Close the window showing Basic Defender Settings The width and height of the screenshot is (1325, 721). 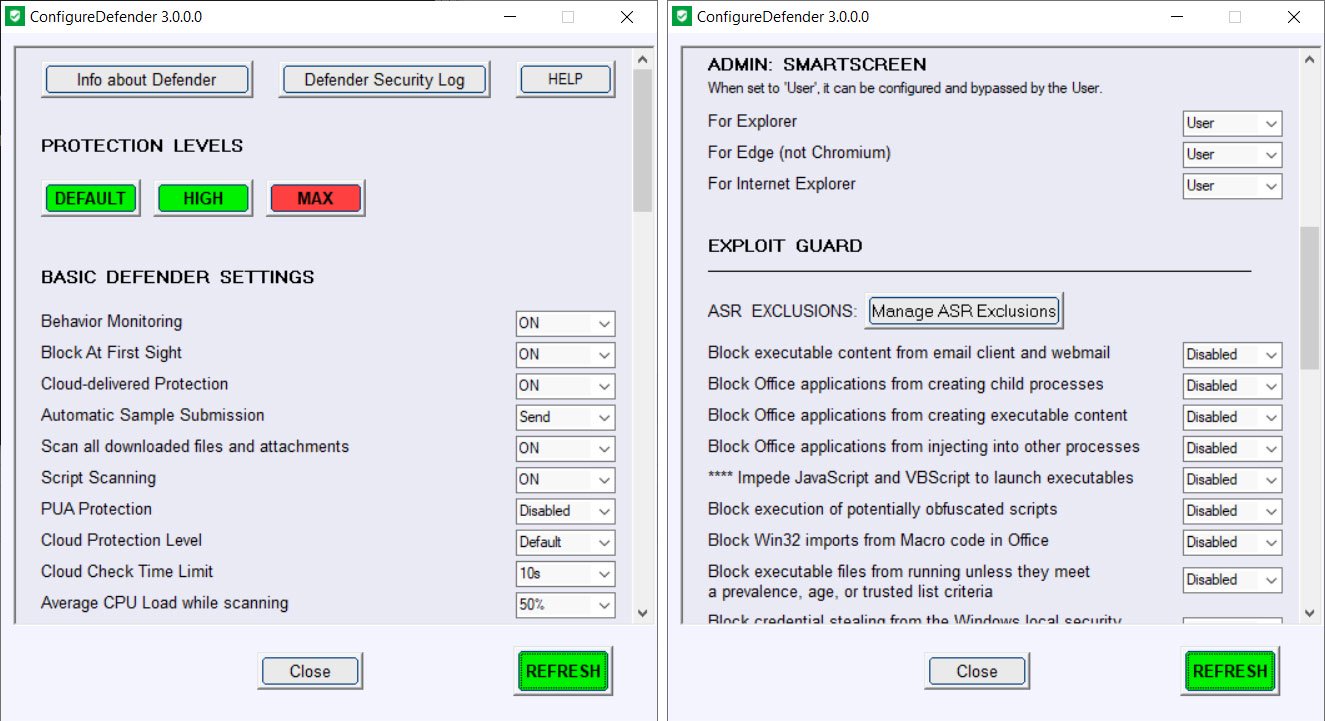click(310, 672)
